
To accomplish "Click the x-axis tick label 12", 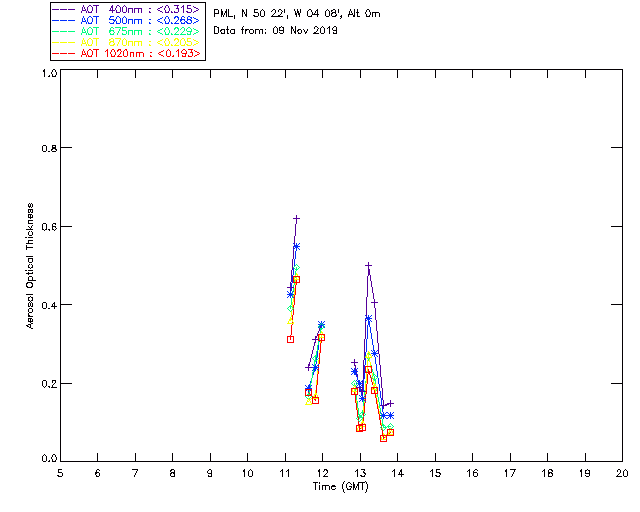I will pos(322,474).
